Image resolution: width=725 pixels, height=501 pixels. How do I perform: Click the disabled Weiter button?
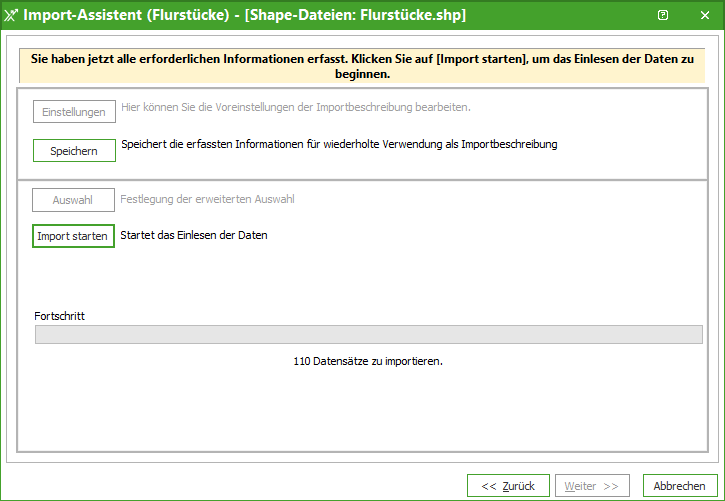pyautogui.click(x=591, y=486)
